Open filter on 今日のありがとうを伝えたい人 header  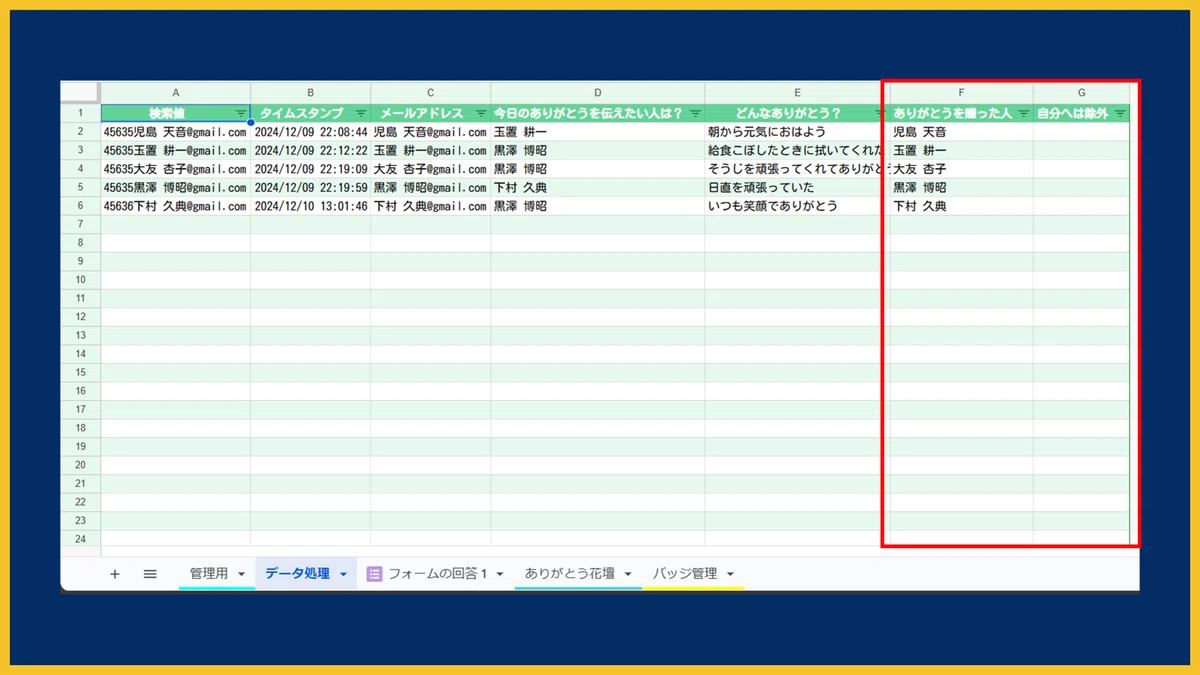[695, 113]
